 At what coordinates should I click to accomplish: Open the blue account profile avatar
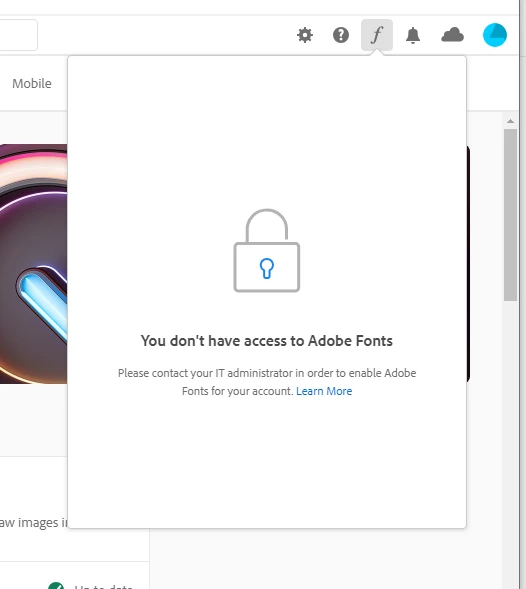tap(495, 35)
